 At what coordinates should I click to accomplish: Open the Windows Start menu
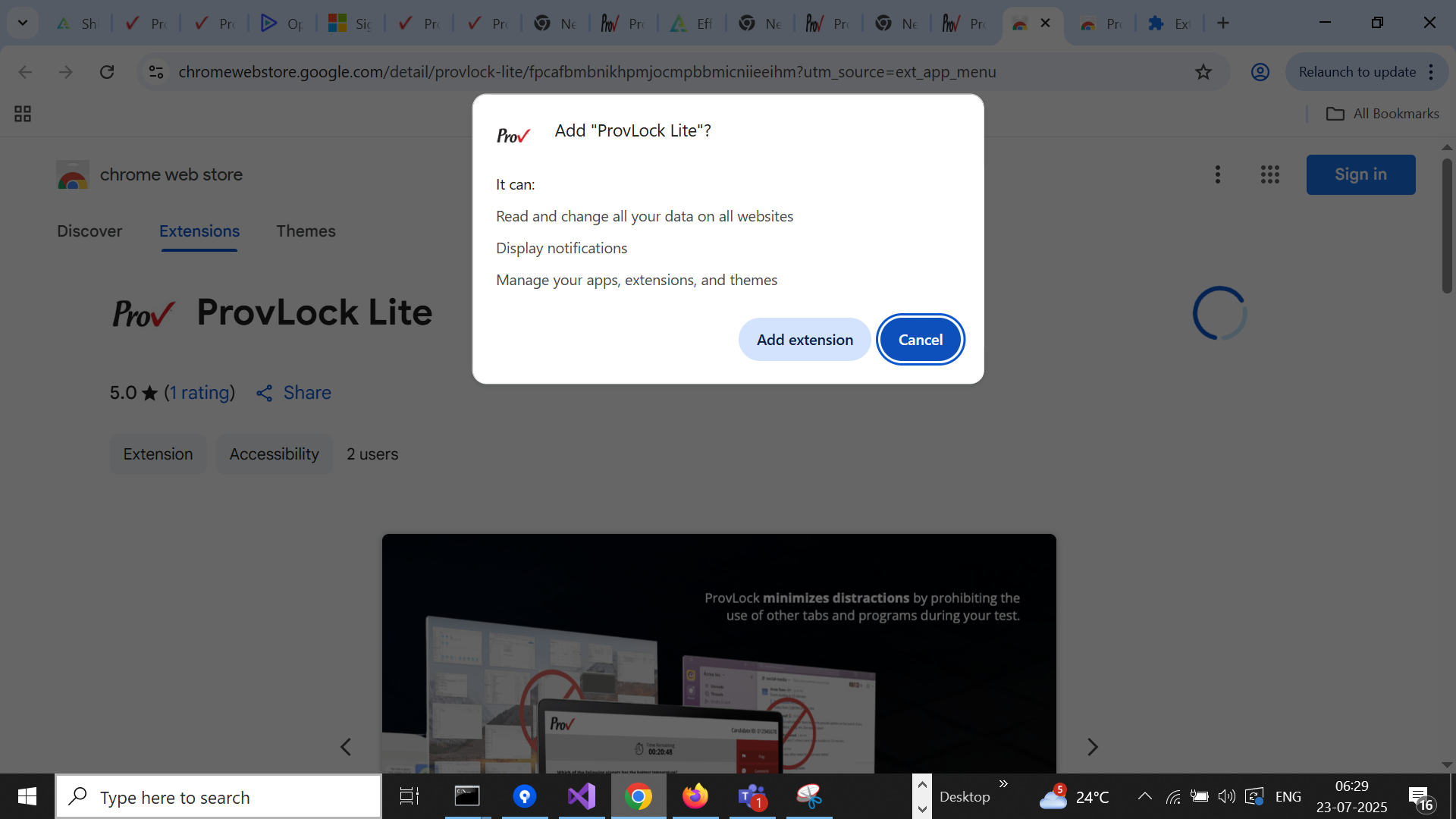pyautogui.click(x=27, y=796)
